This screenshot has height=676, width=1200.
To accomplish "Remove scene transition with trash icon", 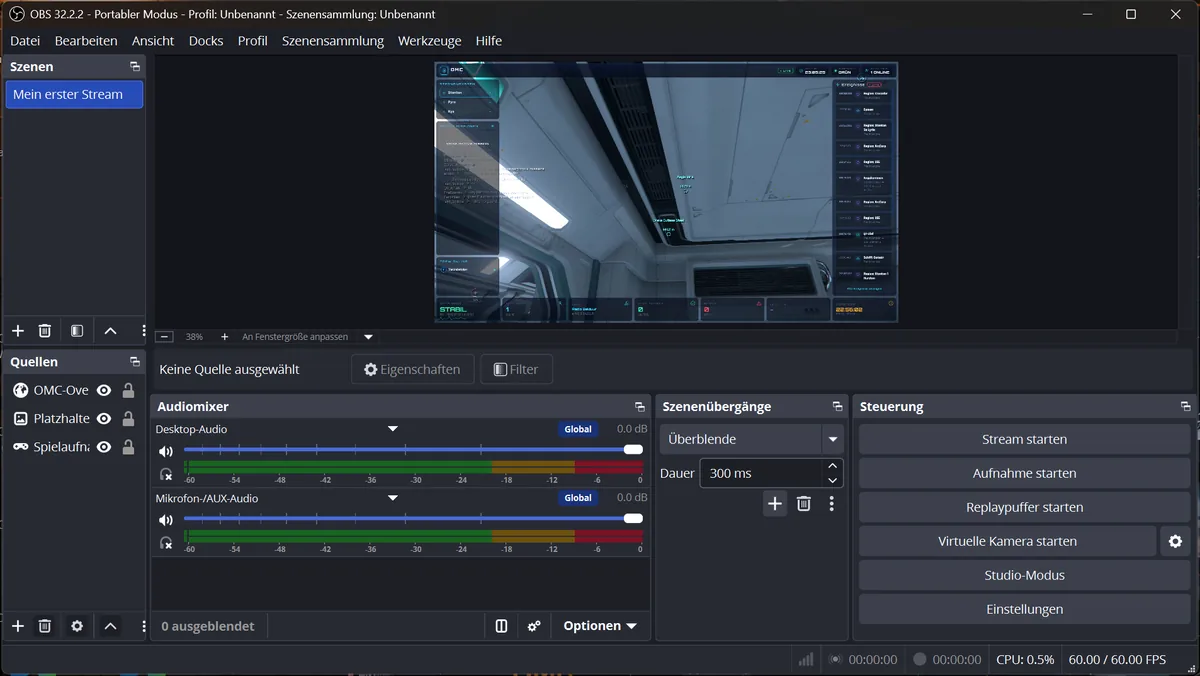I will [x=803, y=504].
